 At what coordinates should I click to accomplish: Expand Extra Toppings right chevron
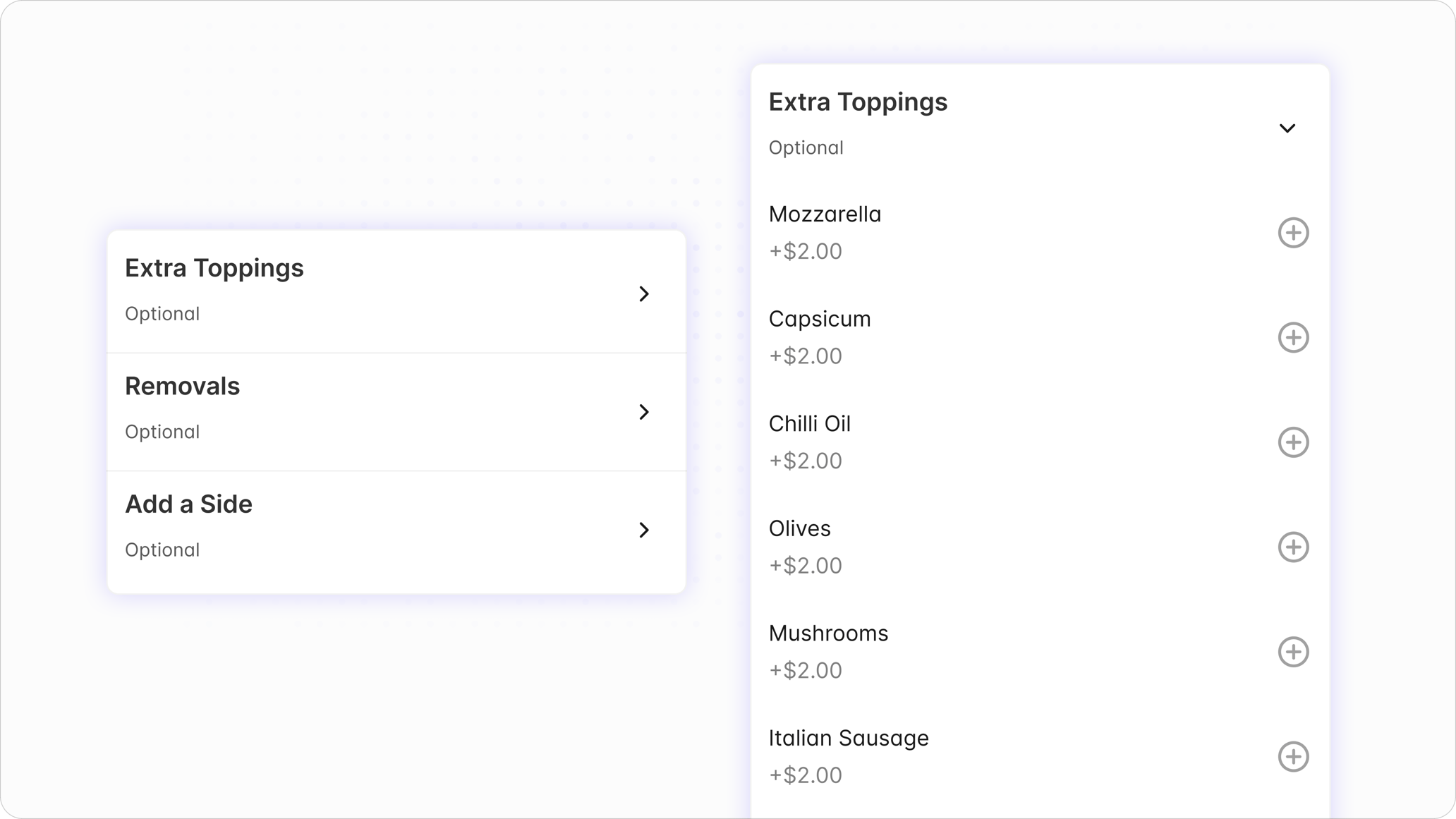(643, 294)
